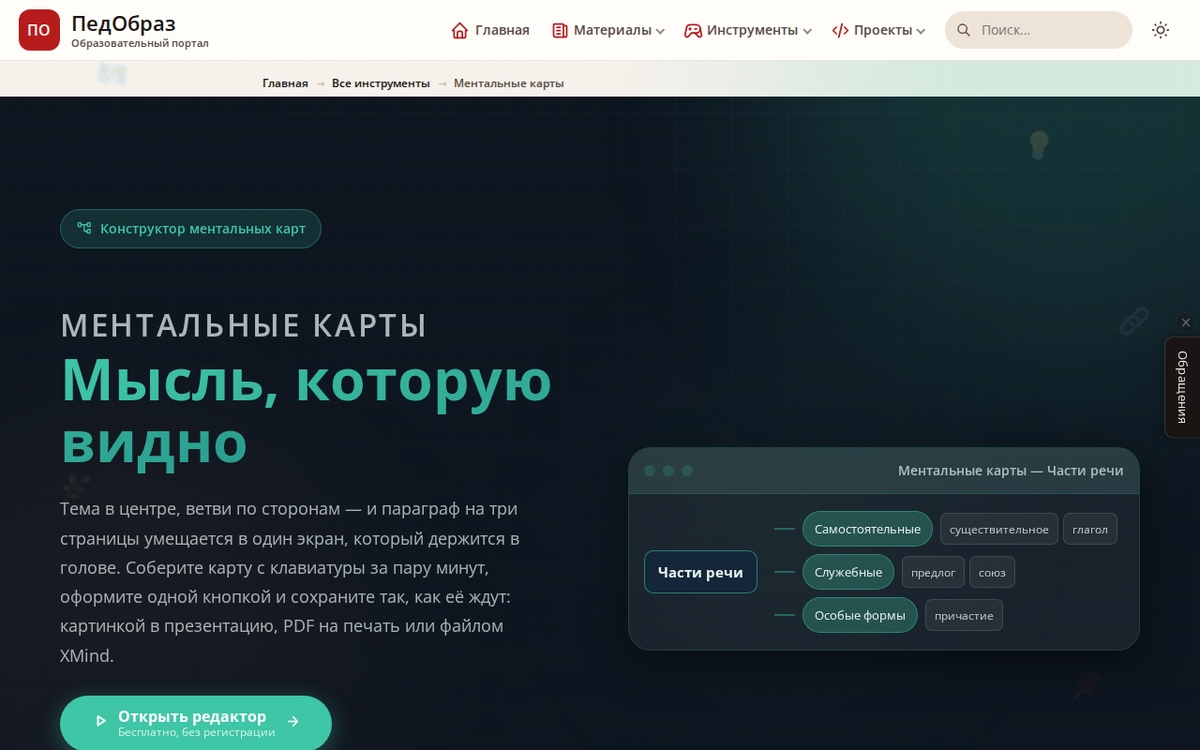1200x750 pixels.
Task: Click the home icon next to Главная
Action: (460, 30)
